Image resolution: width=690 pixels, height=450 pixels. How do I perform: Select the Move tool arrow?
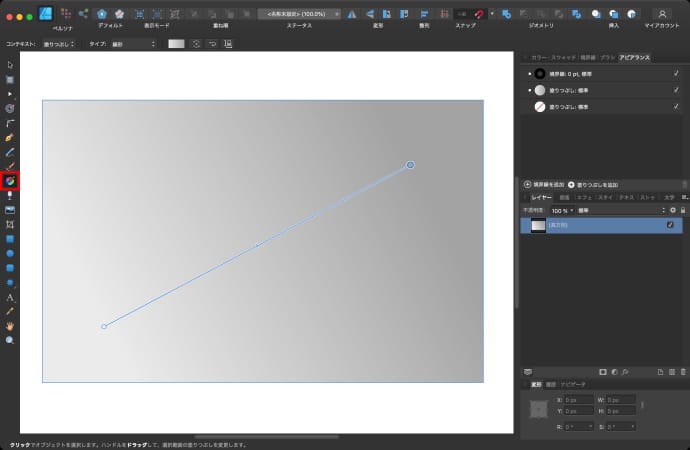pos(10,65)
